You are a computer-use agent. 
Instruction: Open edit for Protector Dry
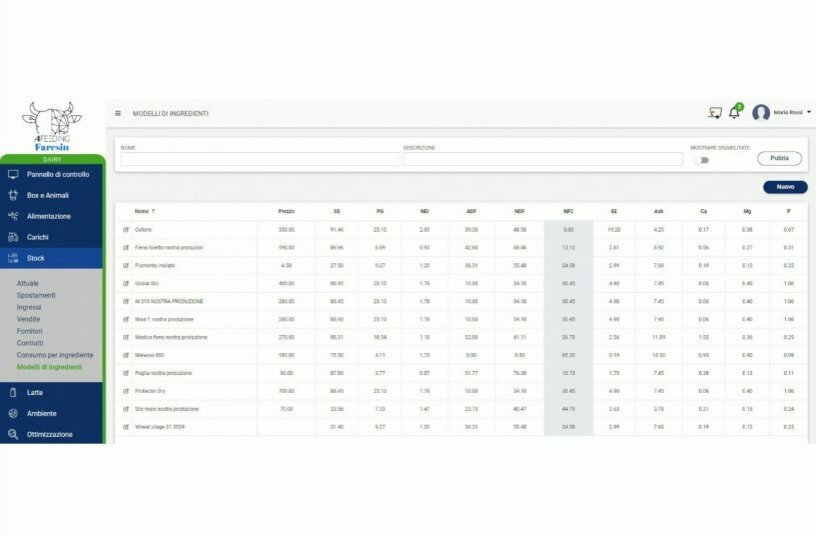[126, 391]
